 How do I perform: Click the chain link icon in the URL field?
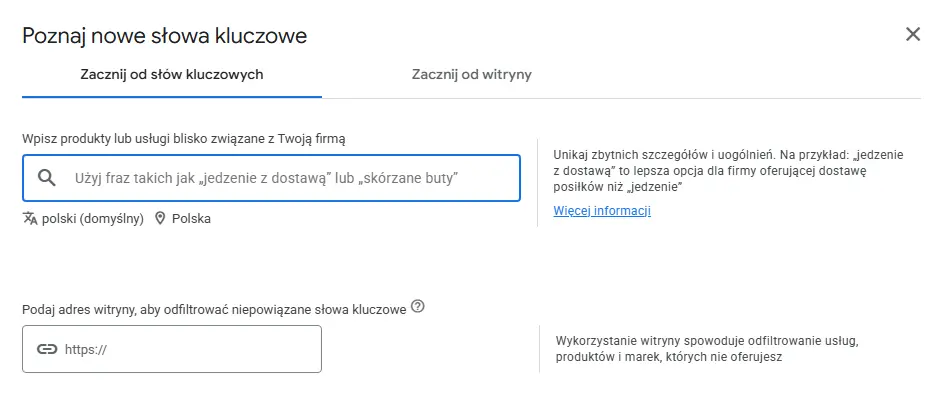point(47,349)
